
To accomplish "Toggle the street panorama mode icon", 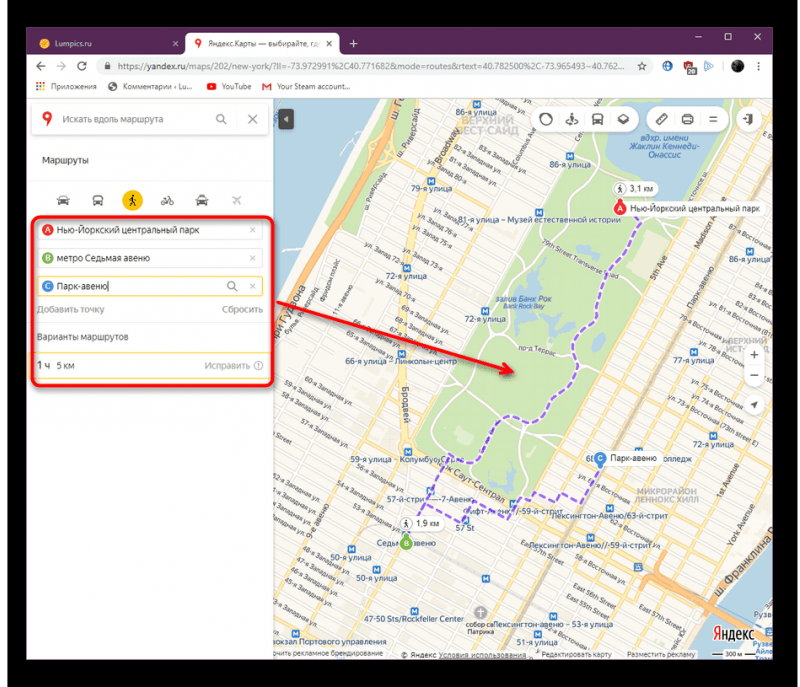I will tap(572, 119).
